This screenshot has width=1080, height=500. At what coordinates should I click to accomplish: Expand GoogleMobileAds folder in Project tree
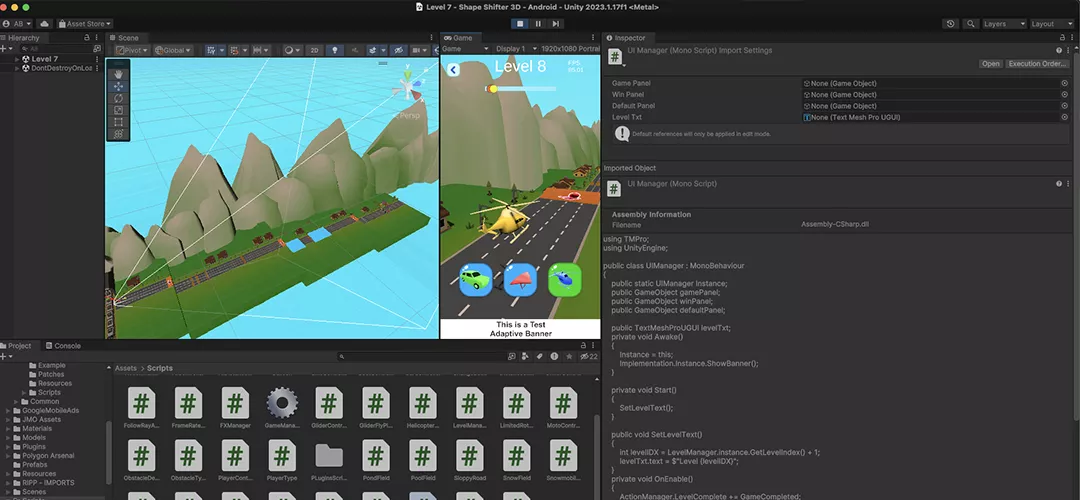[8, 410]
